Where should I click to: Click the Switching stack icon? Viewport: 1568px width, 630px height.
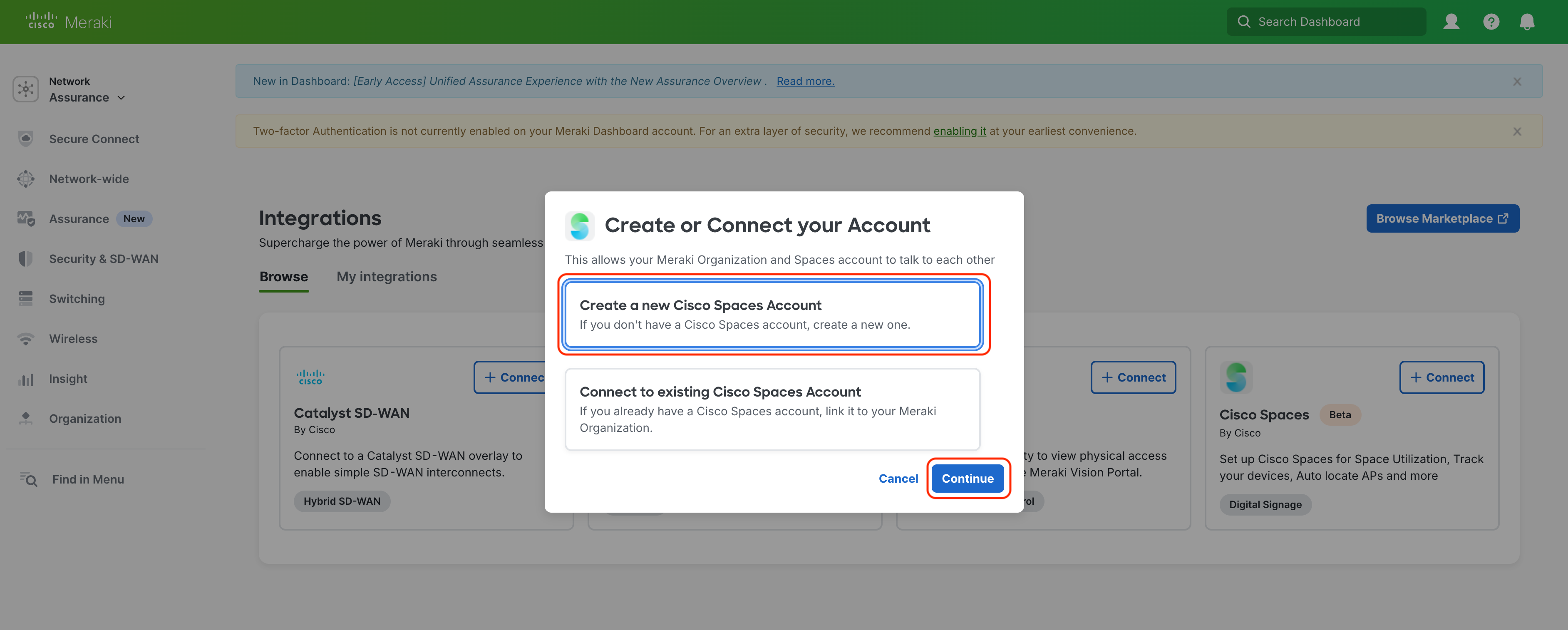click(x=25, y=299)
